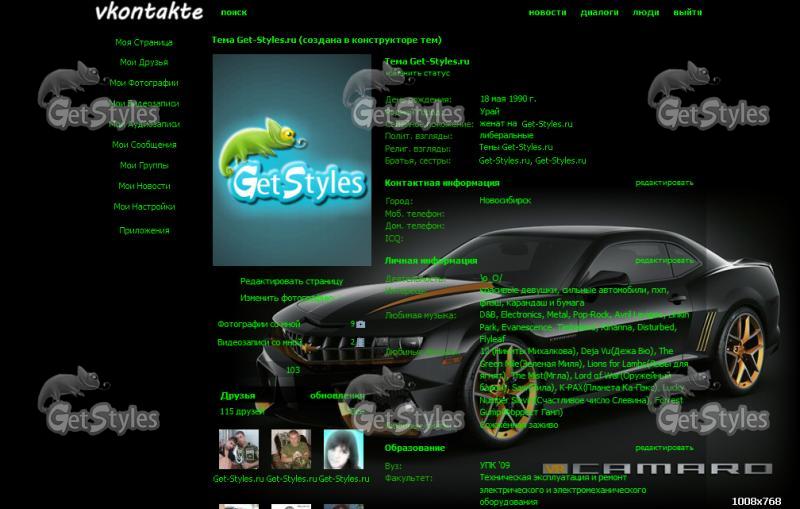
Task: Click music entry Electronics
Action: (521, 315)
